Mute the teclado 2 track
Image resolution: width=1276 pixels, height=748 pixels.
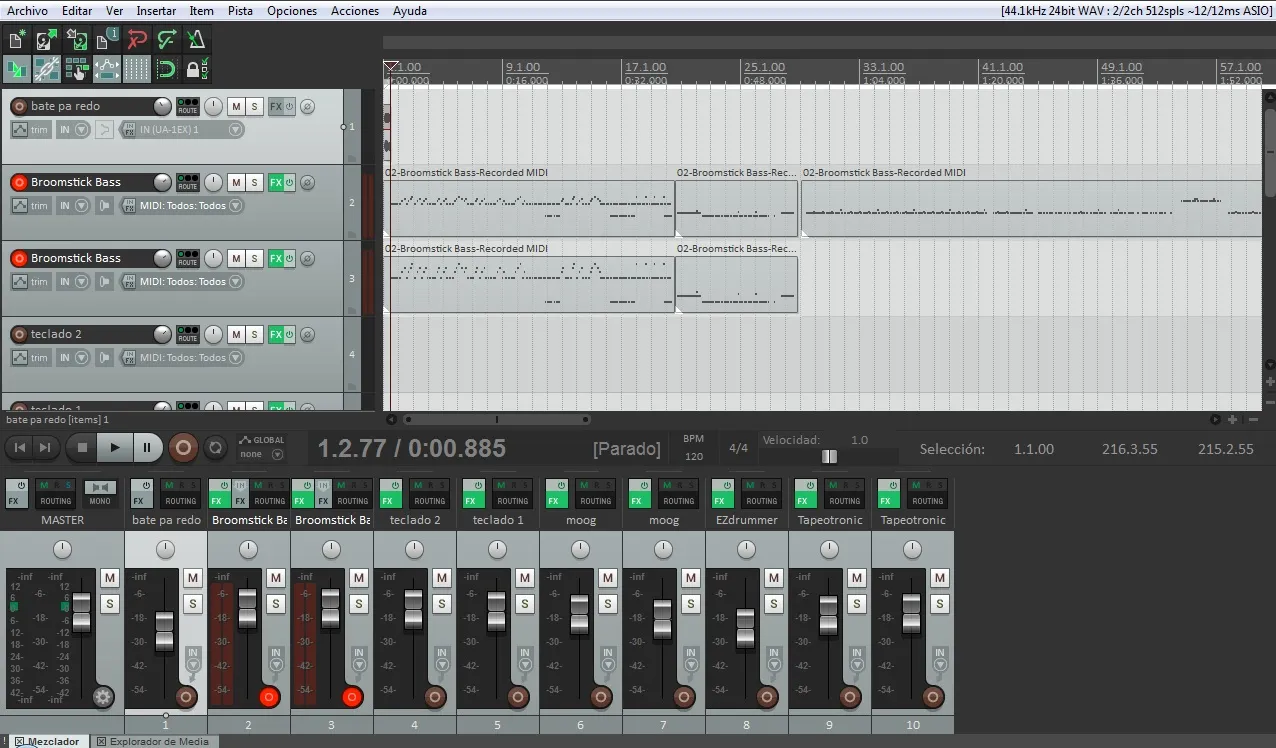(x=236, y=334)
